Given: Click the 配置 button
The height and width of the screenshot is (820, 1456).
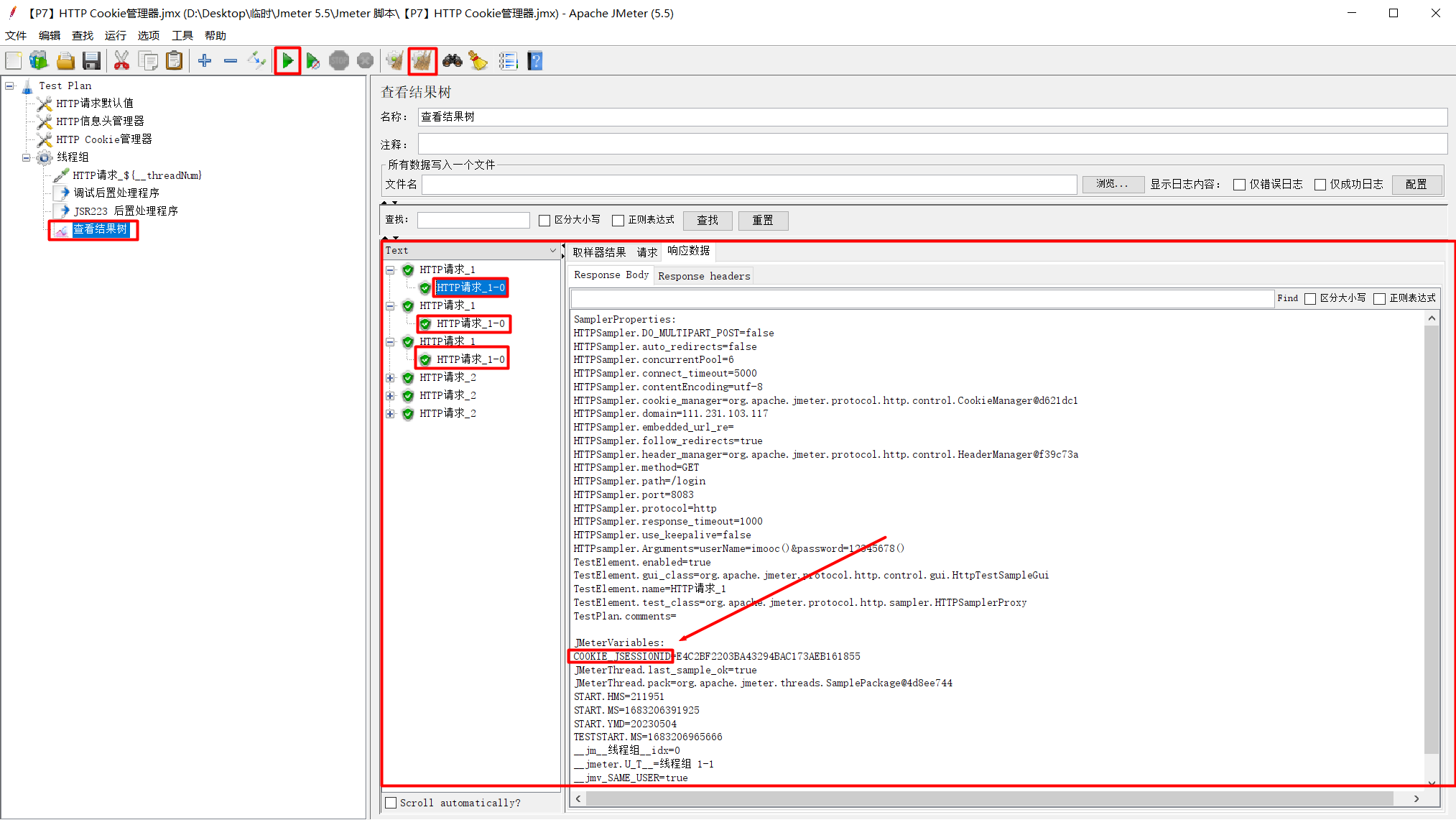Looking at the screenshot, I should pyautogui.click(x=1416, y=184).
